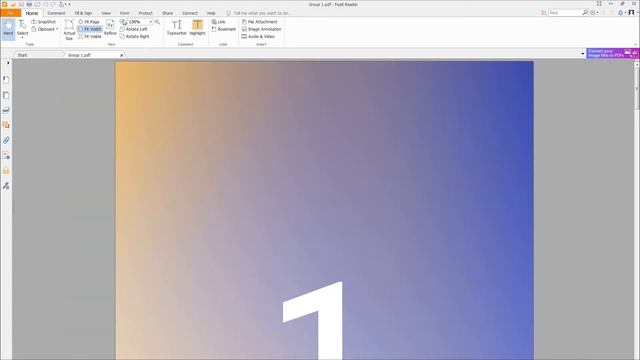Image resolution: width=640 pixels, height=360 pixels.
Task: Click the Print icon in quick access toolbar
Action: point(29,4)
